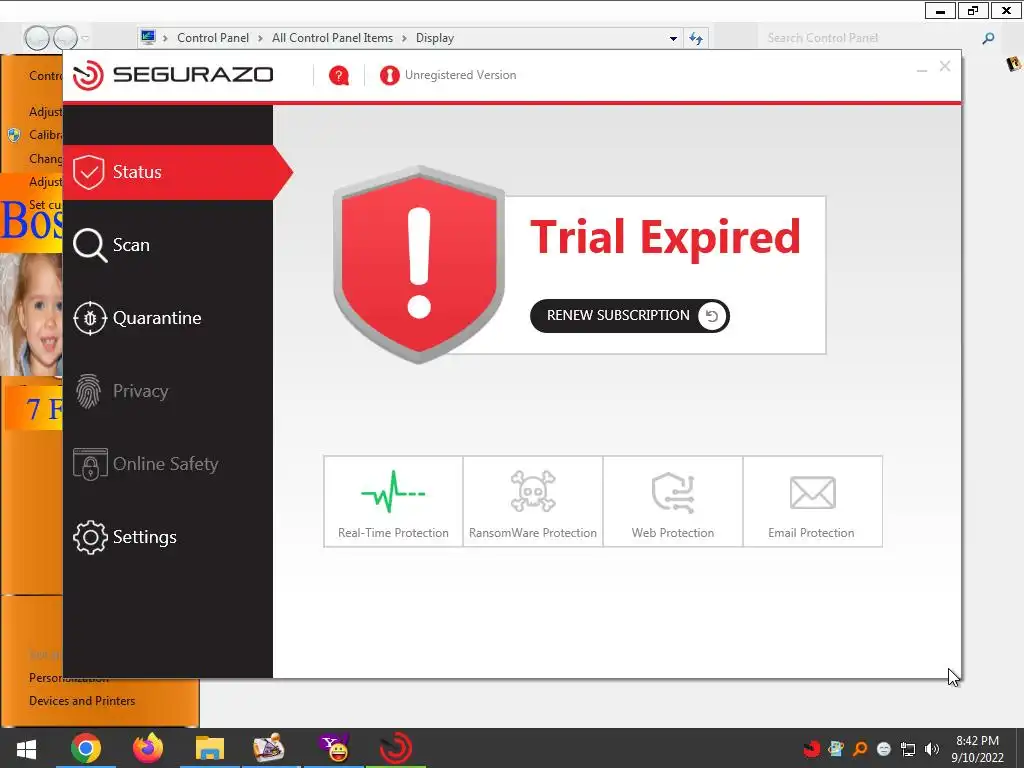Click the search magnifier in Control Panel
The width and height of the screenshot is (1024, 768).
(988, 39)
